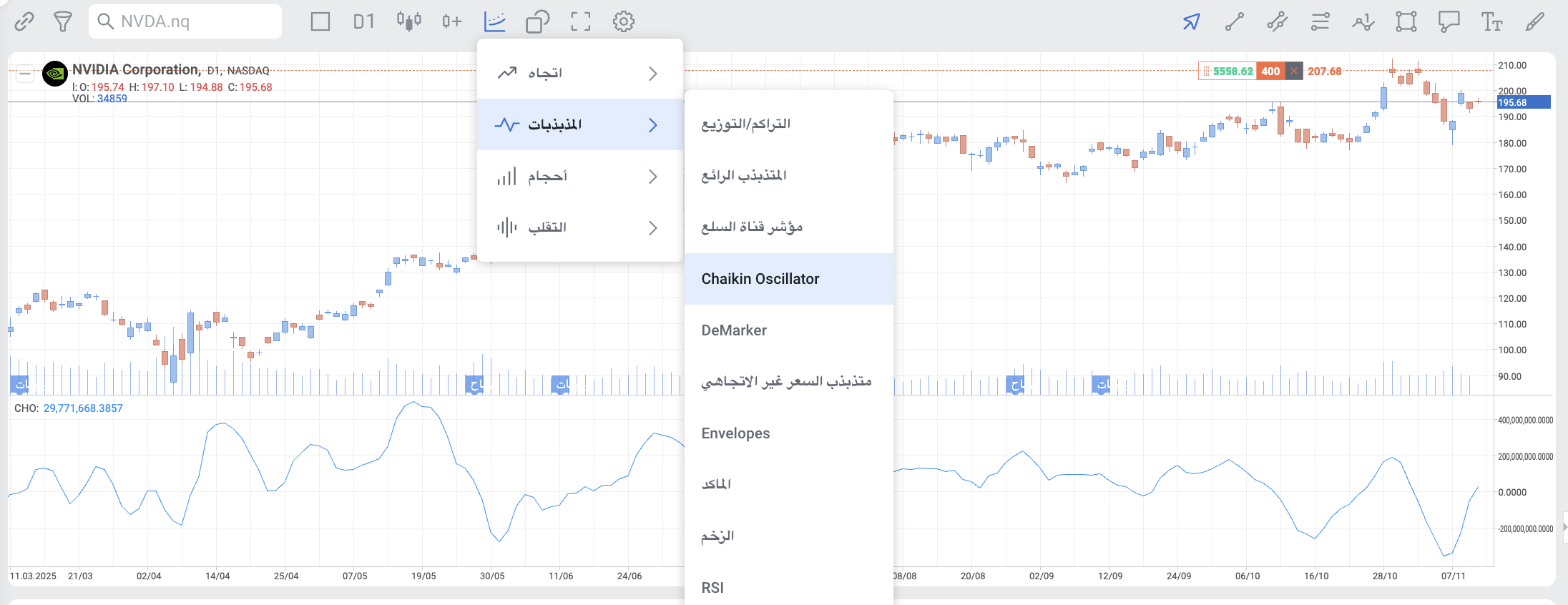Select the cursor arrow tool
This screenshot has width=1568, height=605.
(1191, 21)
